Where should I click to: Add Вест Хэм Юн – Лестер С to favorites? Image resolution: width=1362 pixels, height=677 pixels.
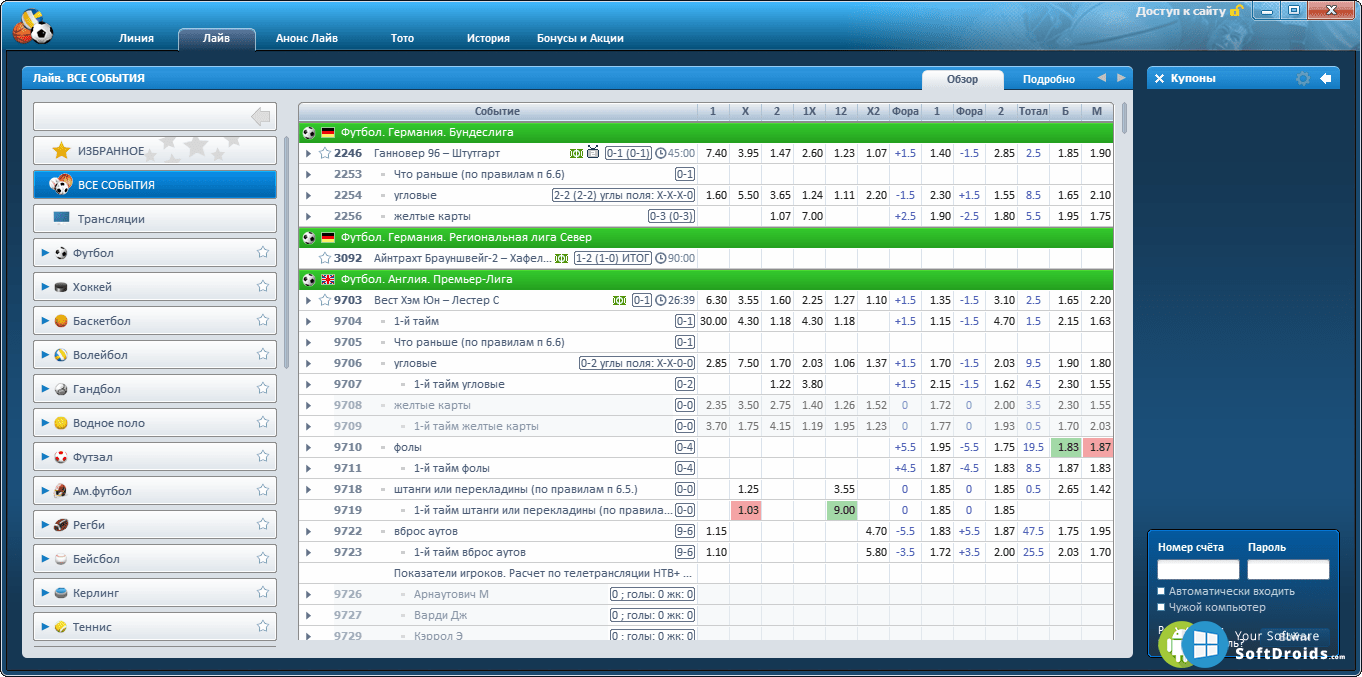click(325, 300)
